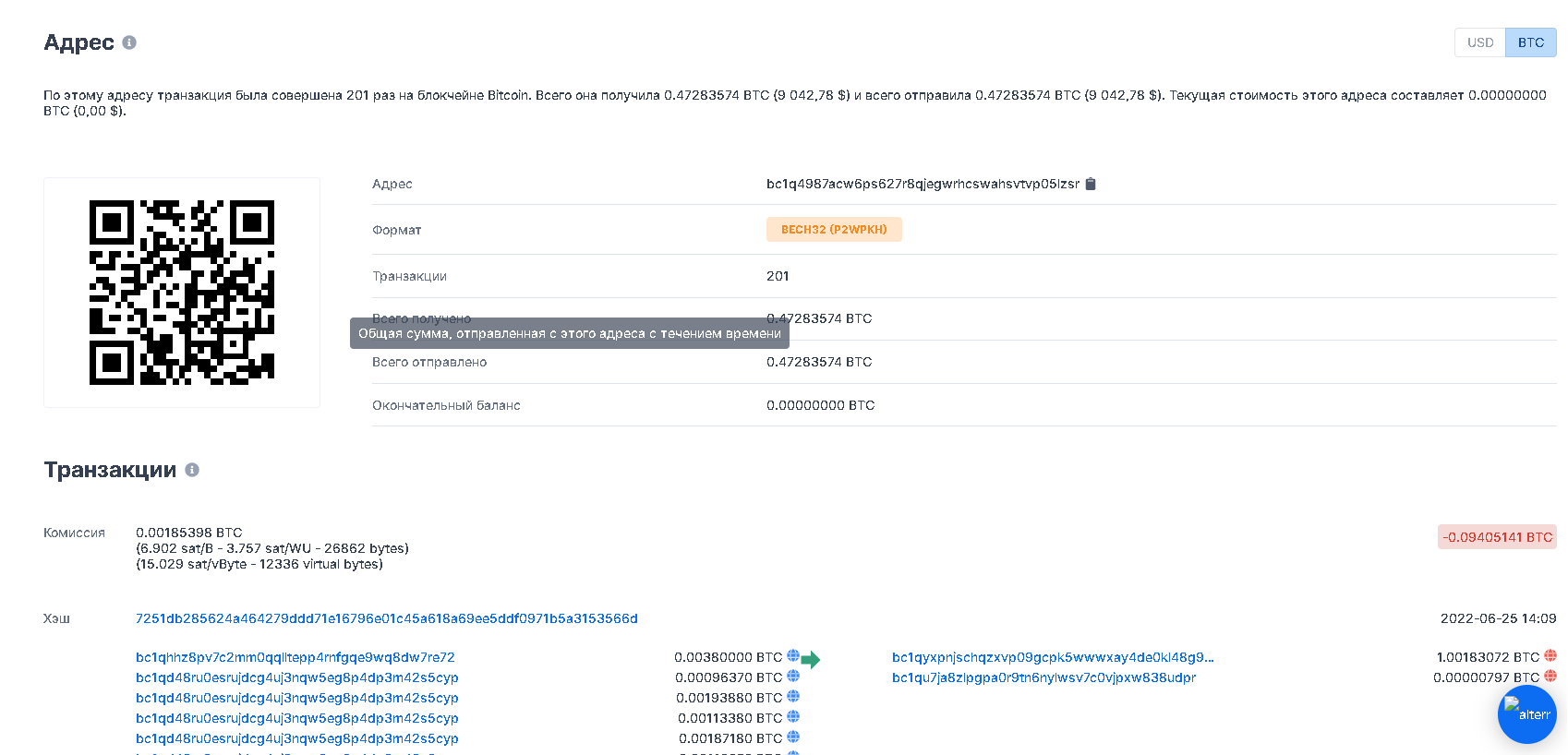This screenshot has width=1568, height=755.
Task: Click the final balance value 0.00000000 BTC
Action: click(x=820, y=405)
